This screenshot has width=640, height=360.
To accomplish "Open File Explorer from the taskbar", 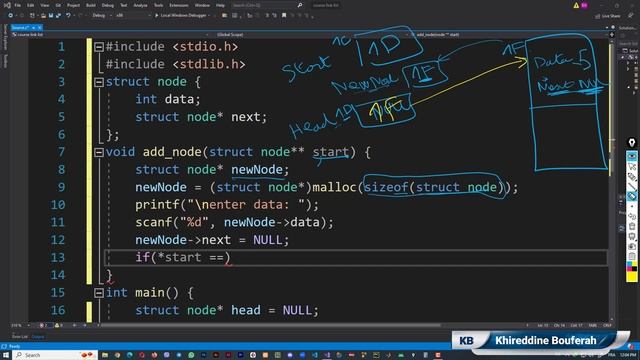I will pyautogui.click(x=105, y=355).
